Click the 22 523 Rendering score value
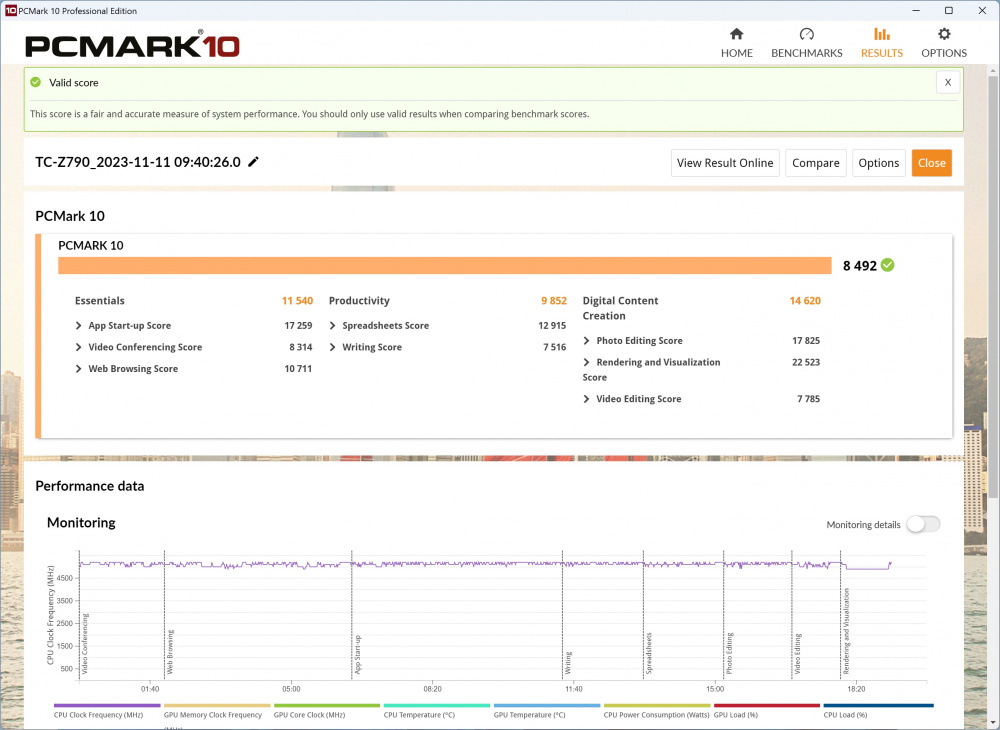 coord(806,362)
